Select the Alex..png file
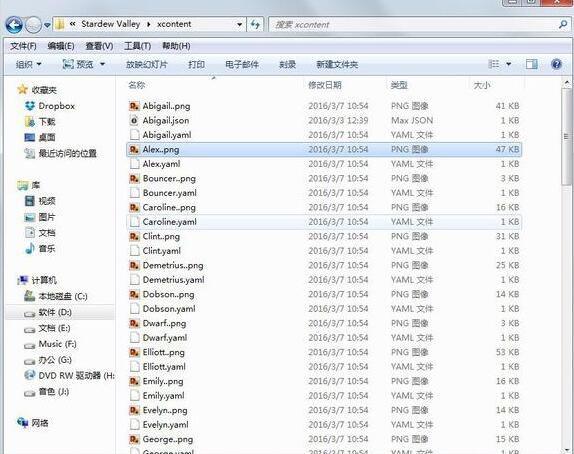 point(324,149)
